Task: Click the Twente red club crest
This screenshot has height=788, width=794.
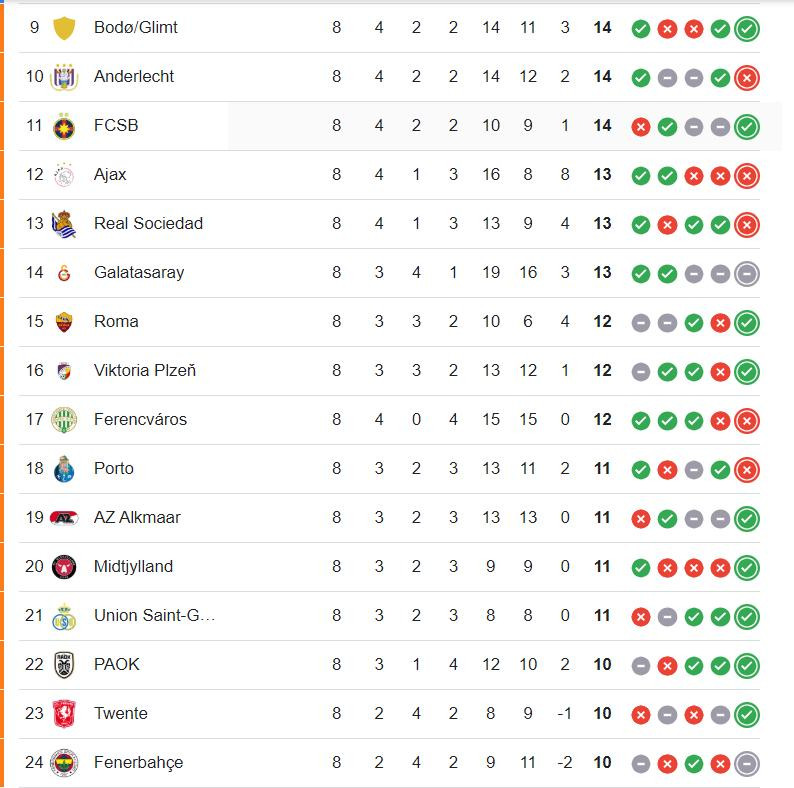Action: 64,714
